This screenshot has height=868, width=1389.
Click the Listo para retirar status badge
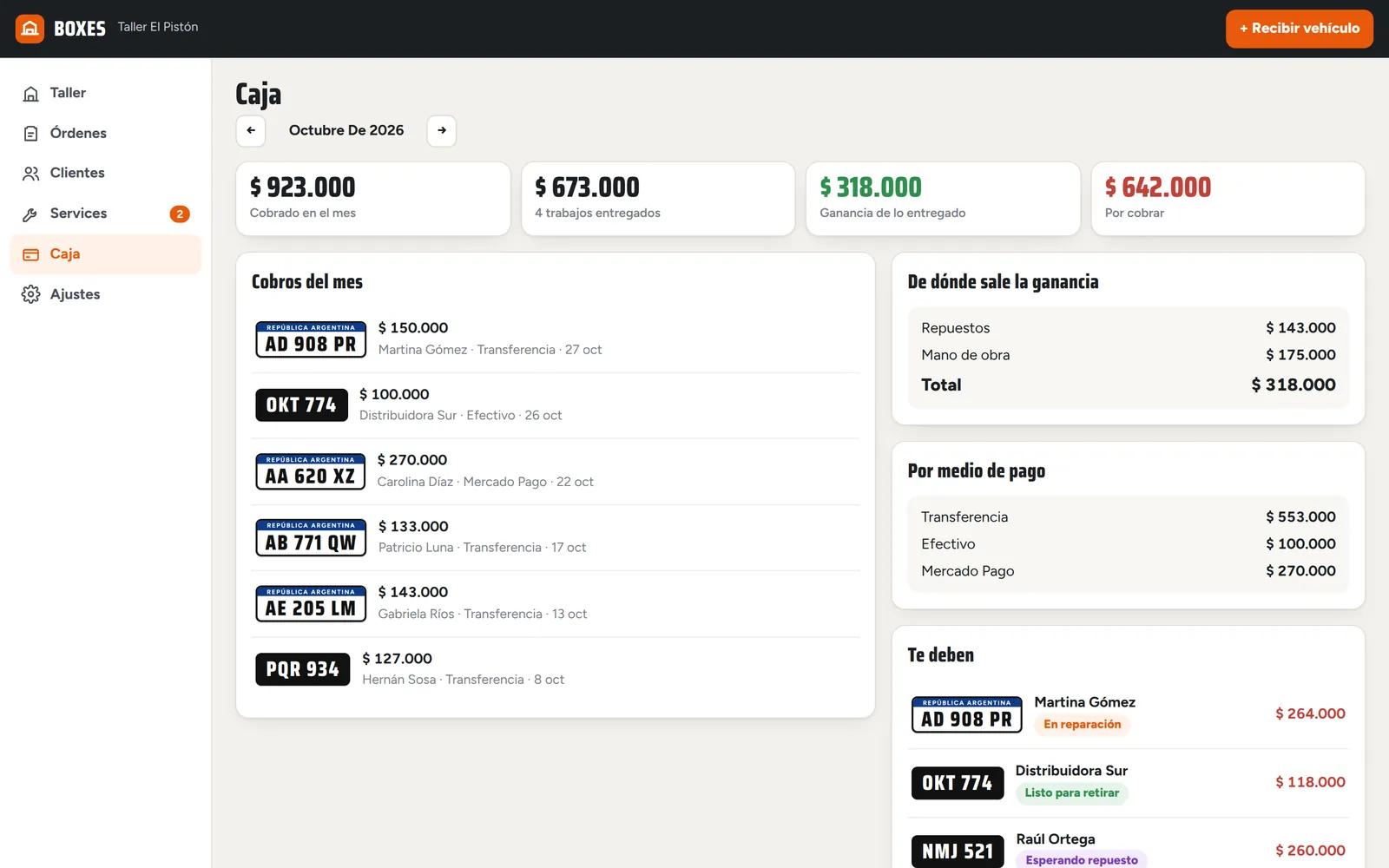coord(1072,793)
